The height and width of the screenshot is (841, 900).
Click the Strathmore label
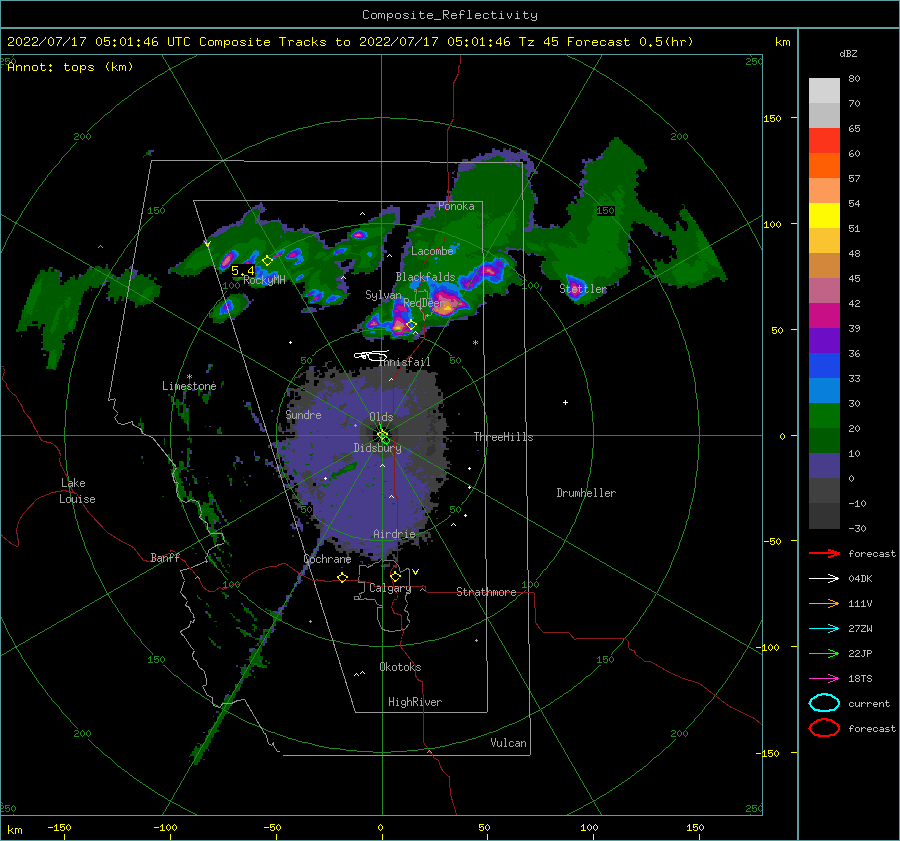point(486,592)
